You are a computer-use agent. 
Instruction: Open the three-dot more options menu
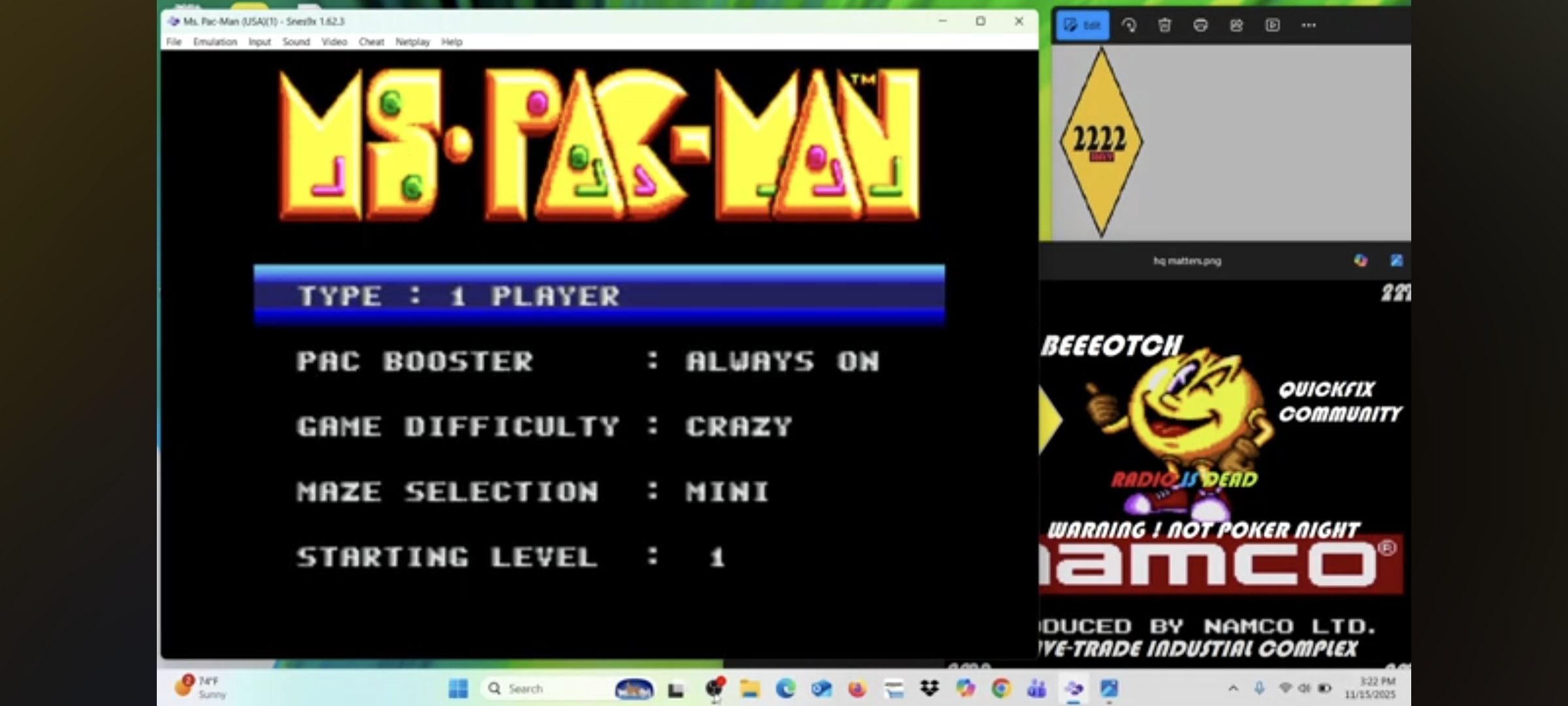pyautogui.click(x=1308, y=25)
